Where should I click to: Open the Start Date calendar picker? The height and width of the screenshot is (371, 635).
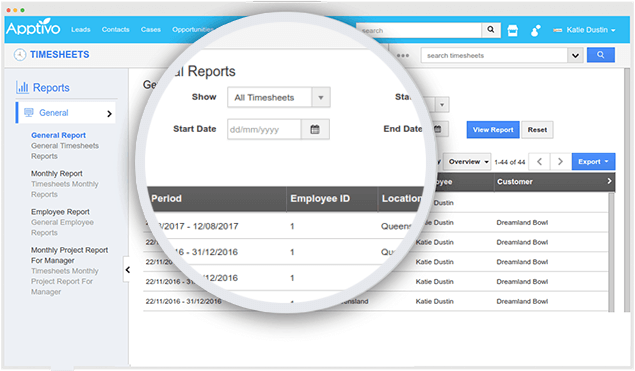(x=315, y=129)
